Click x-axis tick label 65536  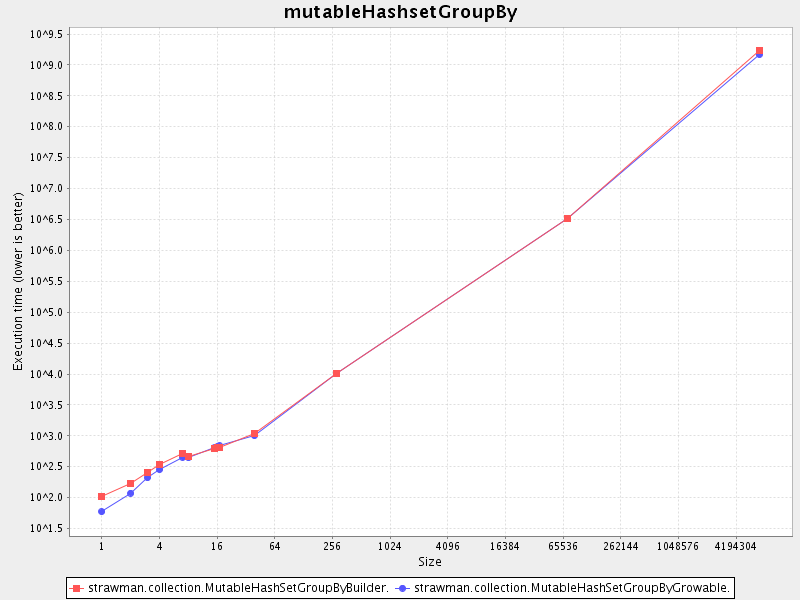(563, 546)
